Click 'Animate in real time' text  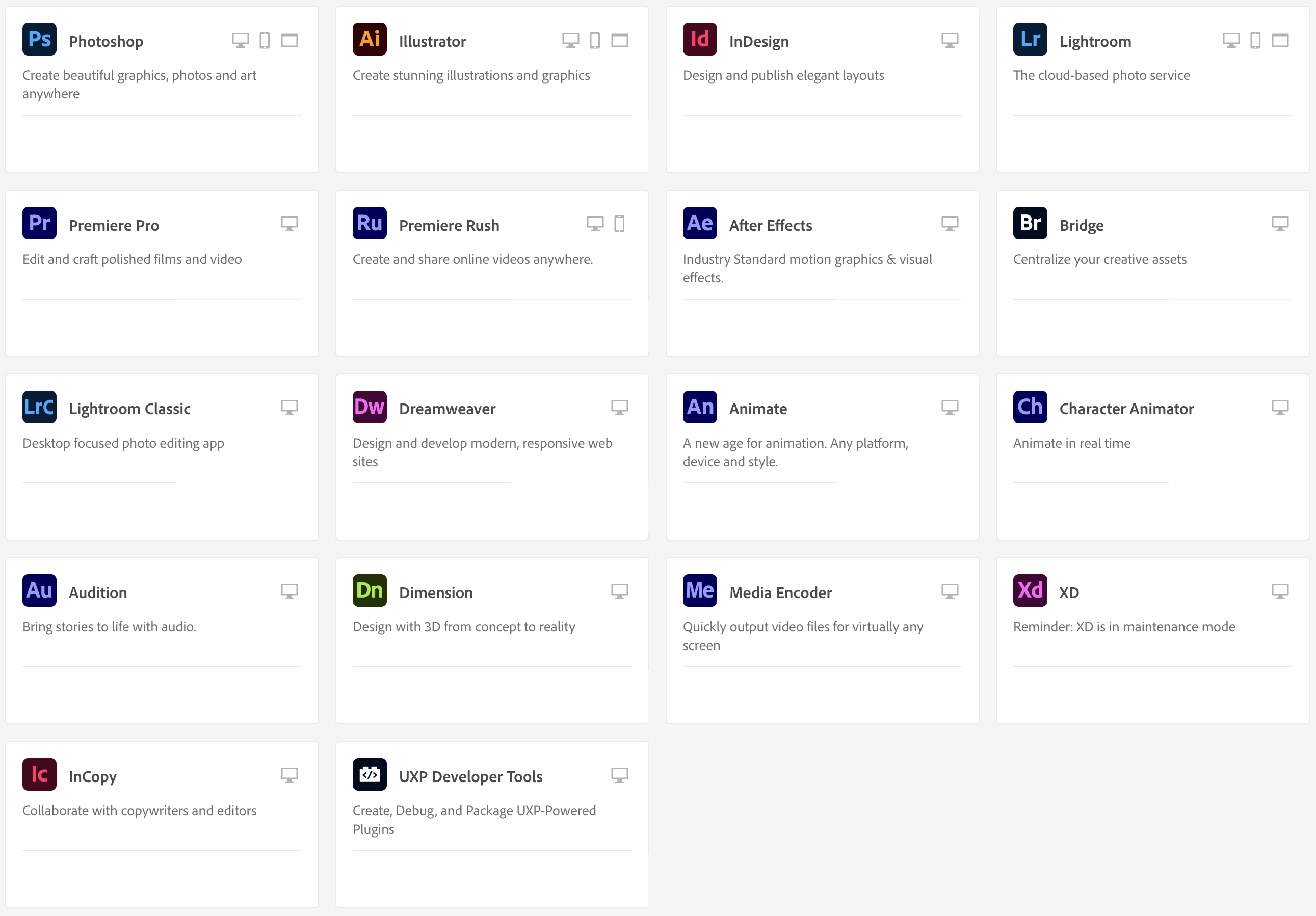click(1072, 443)
